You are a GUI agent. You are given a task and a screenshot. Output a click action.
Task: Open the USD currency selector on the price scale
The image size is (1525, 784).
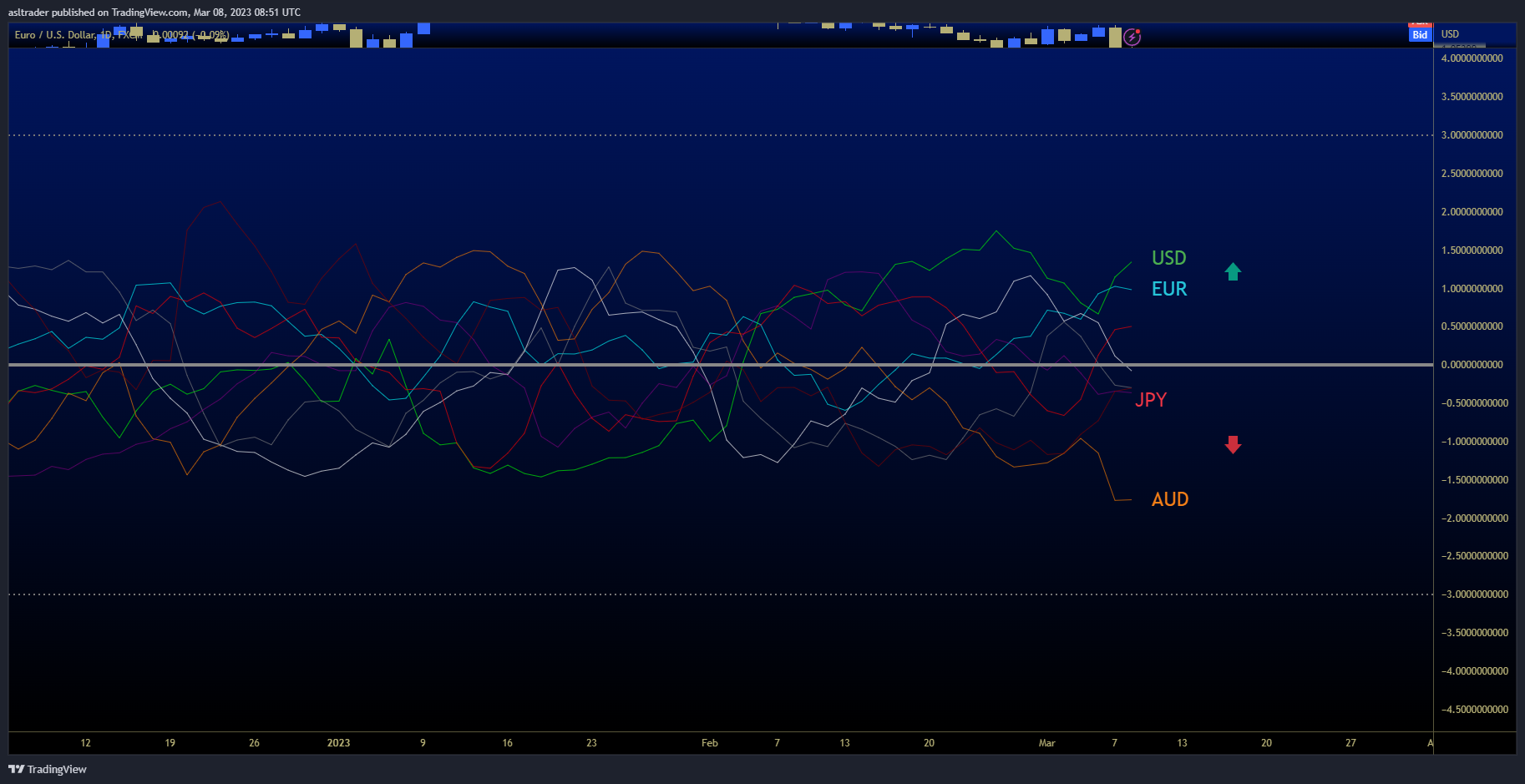click(1450, 34)
